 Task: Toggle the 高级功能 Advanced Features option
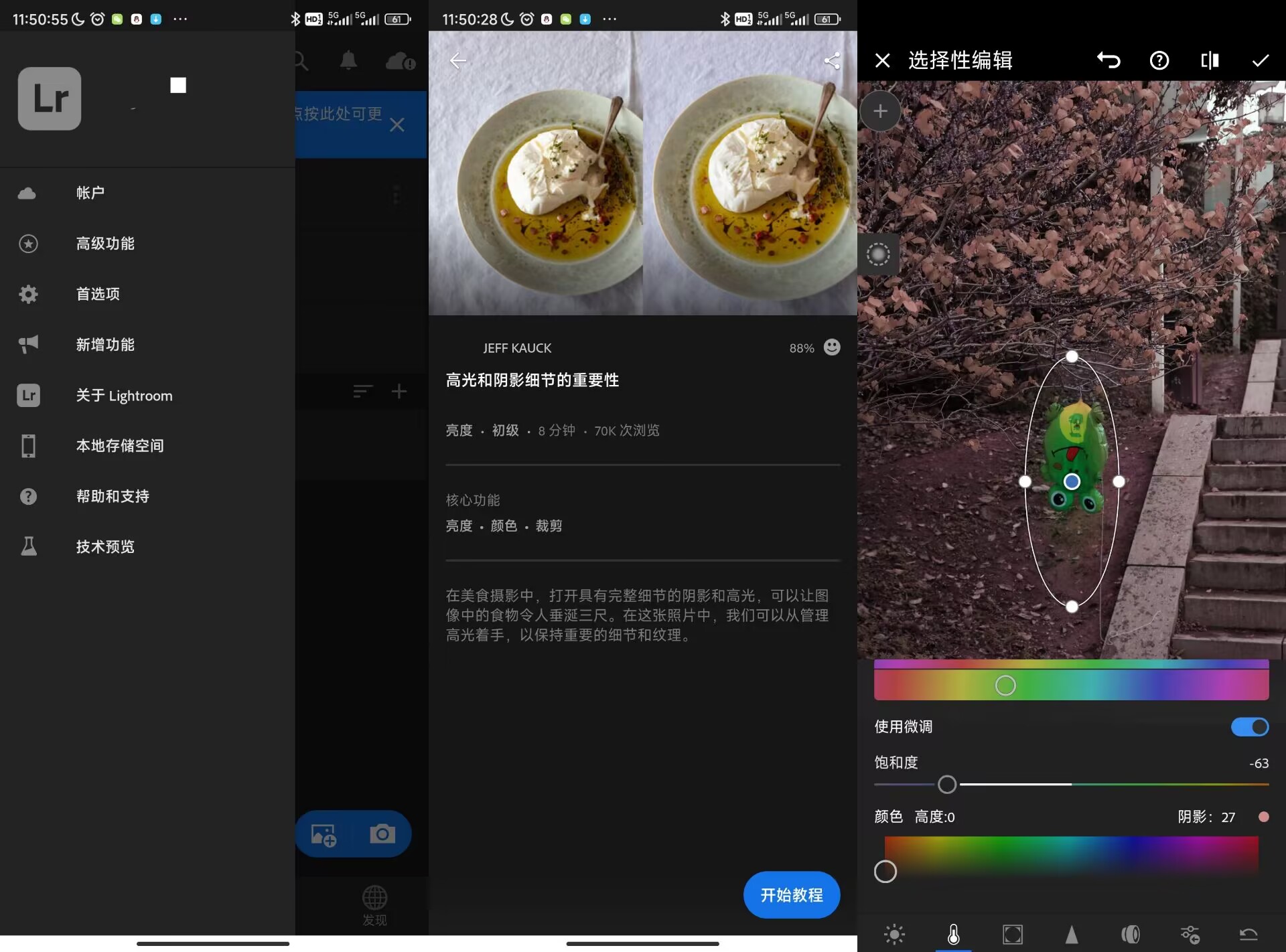click(x=104, y=243)
